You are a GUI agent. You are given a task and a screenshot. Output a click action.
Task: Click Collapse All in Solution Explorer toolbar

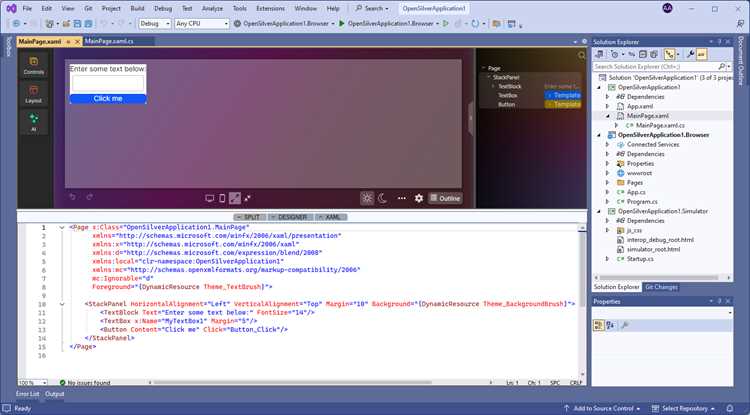tap(643, 55)
